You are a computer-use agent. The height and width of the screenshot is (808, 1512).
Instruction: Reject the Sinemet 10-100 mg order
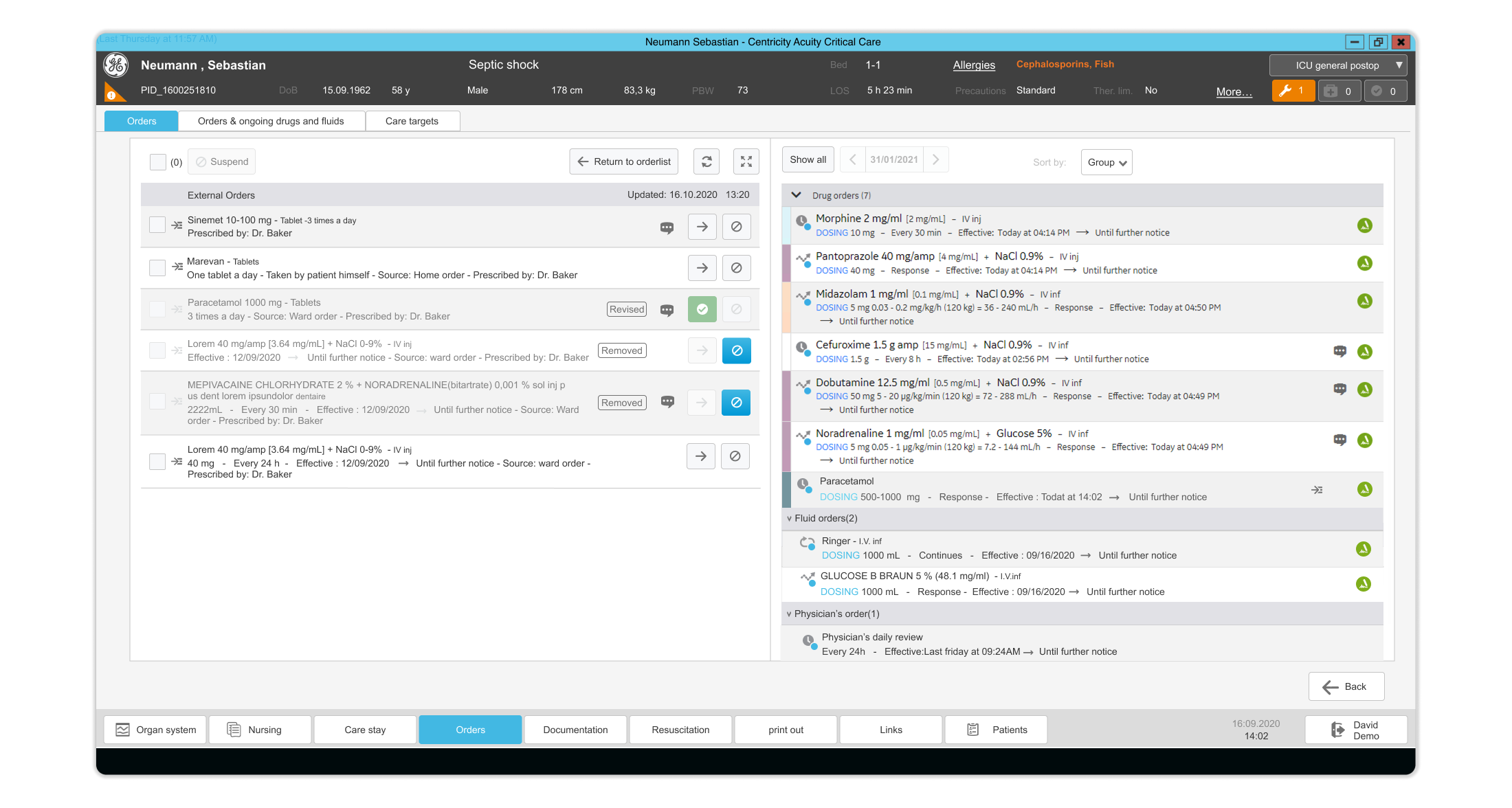737,227
